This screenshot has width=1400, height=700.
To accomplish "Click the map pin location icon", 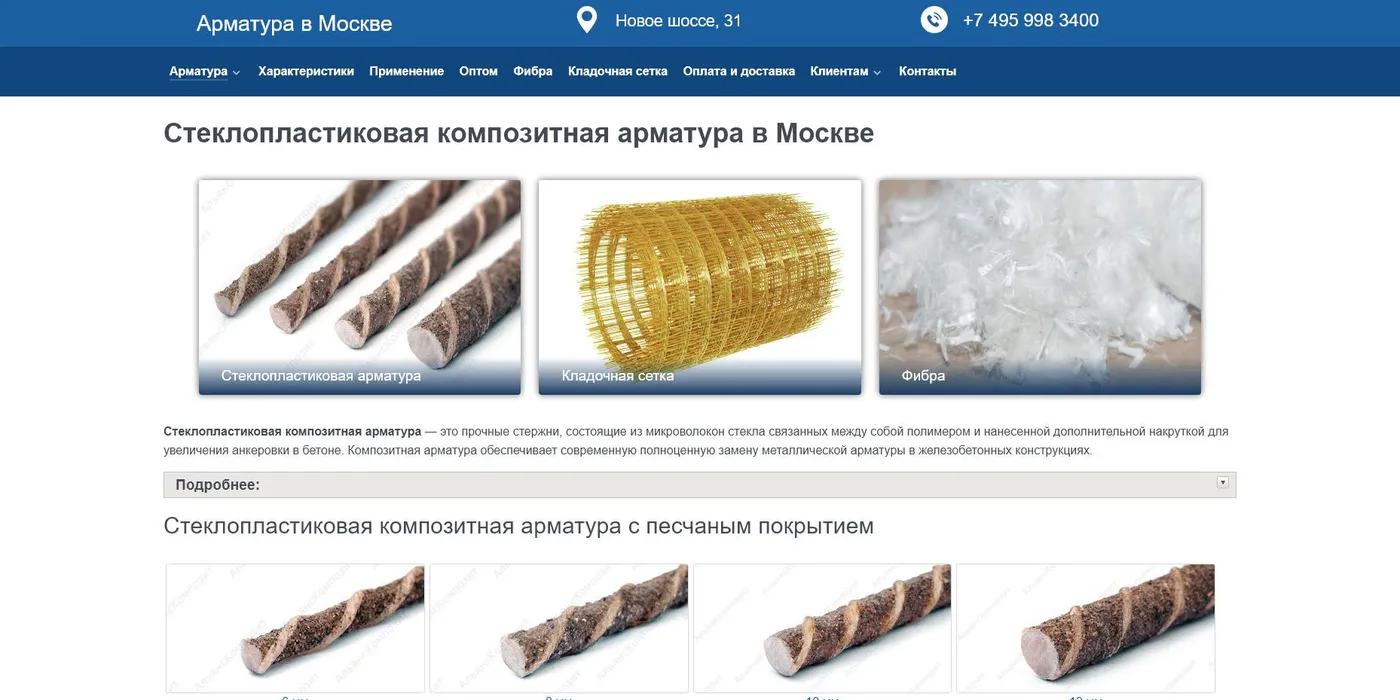I will pyautogui.click(x=587, y=20).
